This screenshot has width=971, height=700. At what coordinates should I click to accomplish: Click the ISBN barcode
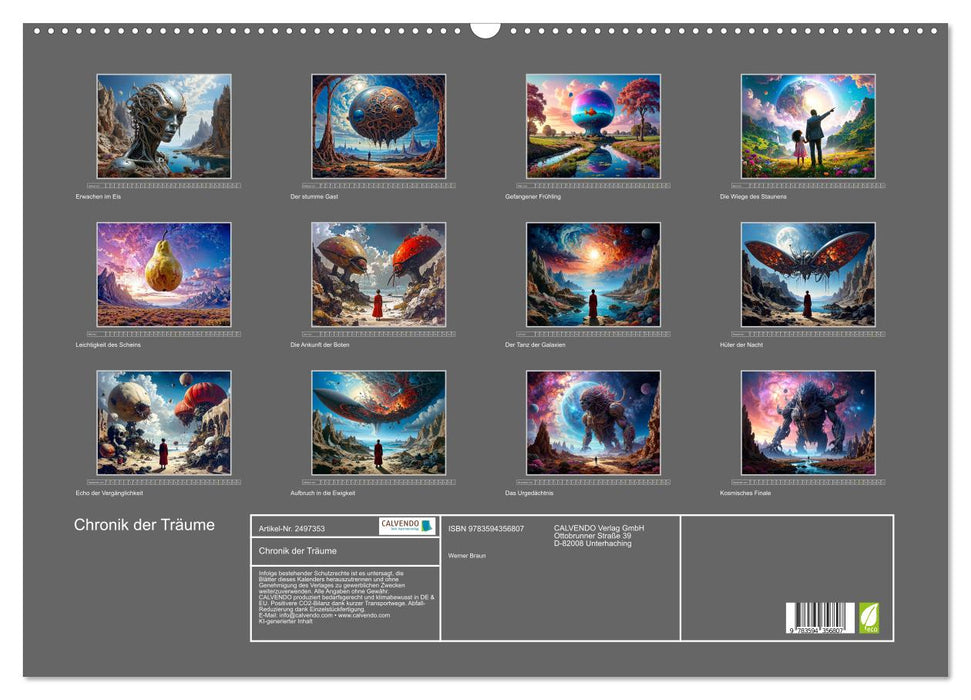point(820,618)
